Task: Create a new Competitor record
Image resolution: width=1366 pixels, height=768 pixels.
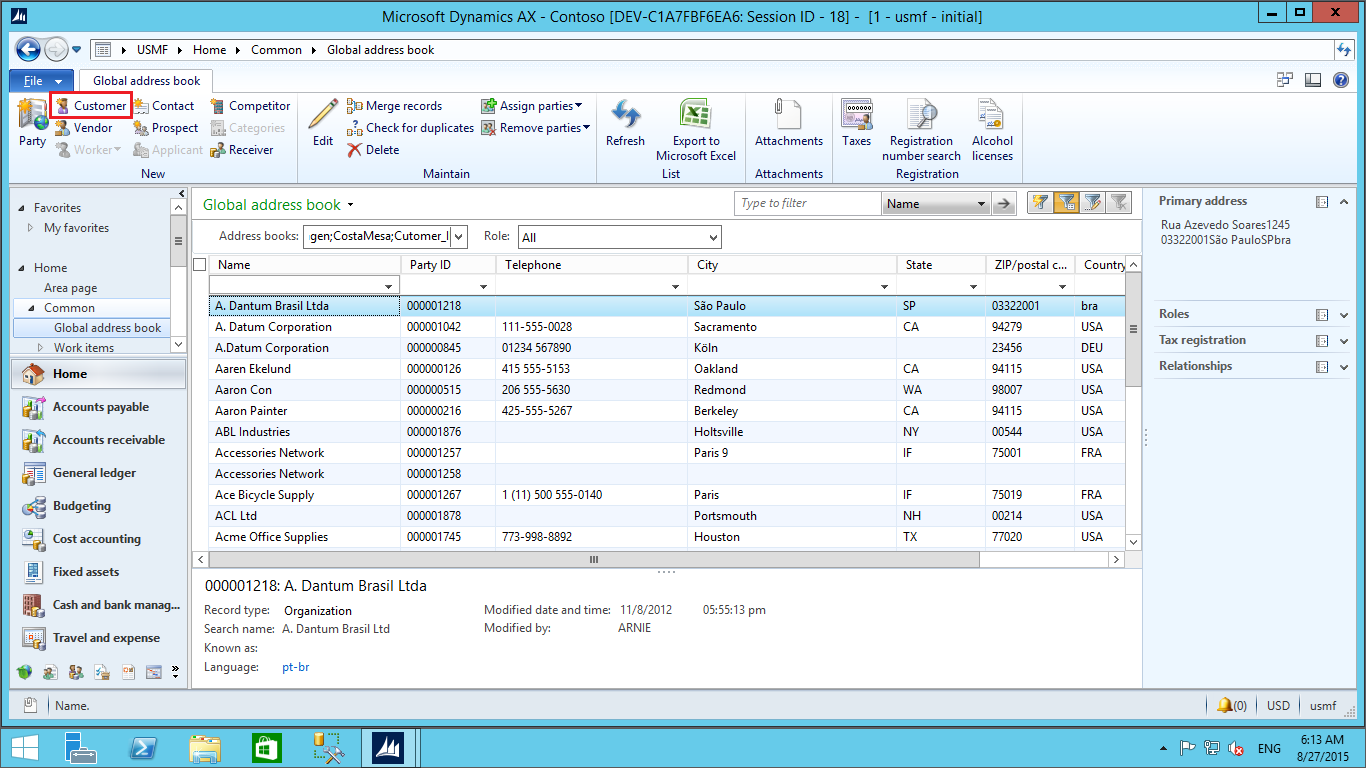Action: point(250,106)
